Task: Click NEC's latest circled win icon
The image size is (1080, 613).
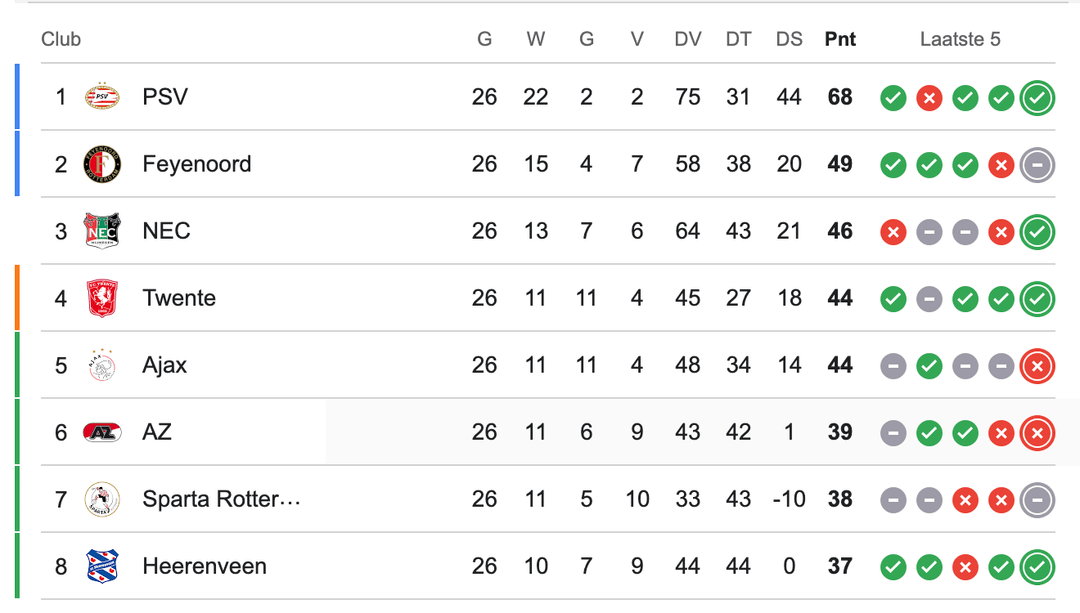Action: [1037, 232]
